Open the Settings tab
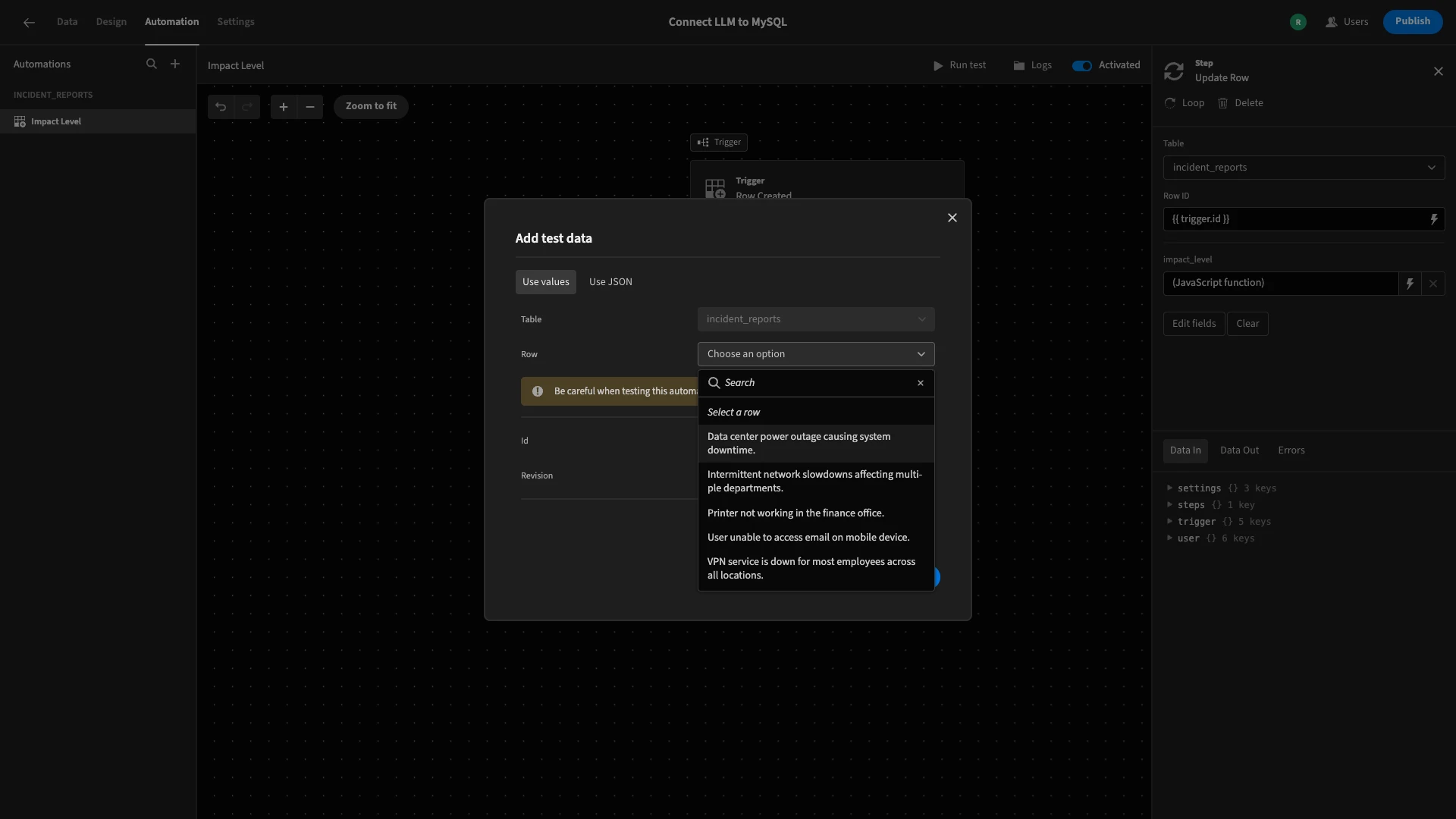1456x819 pixels. coord(236,22)
